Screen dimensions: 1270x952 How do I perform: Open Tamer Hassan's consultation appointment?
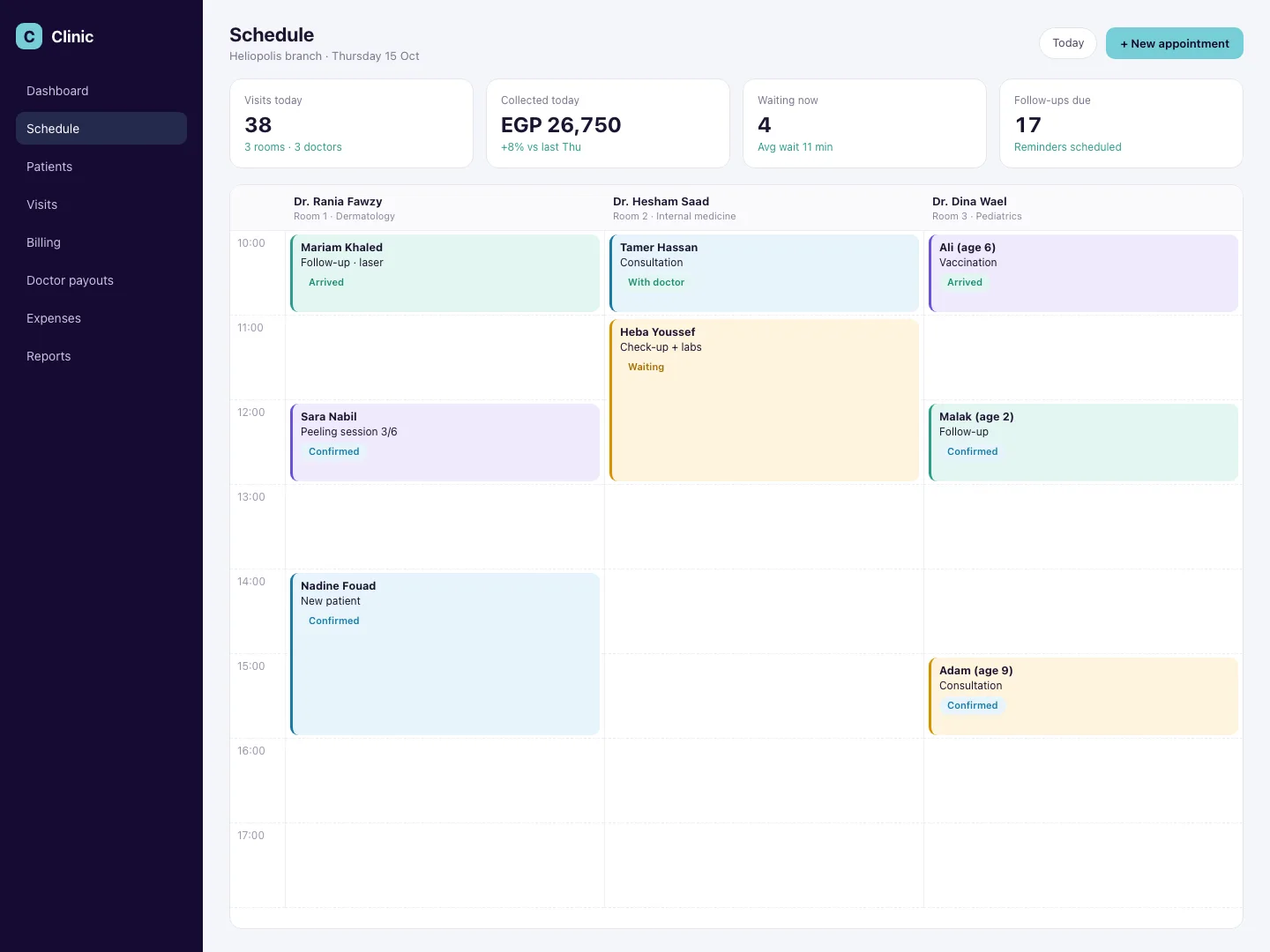[764, 273]
